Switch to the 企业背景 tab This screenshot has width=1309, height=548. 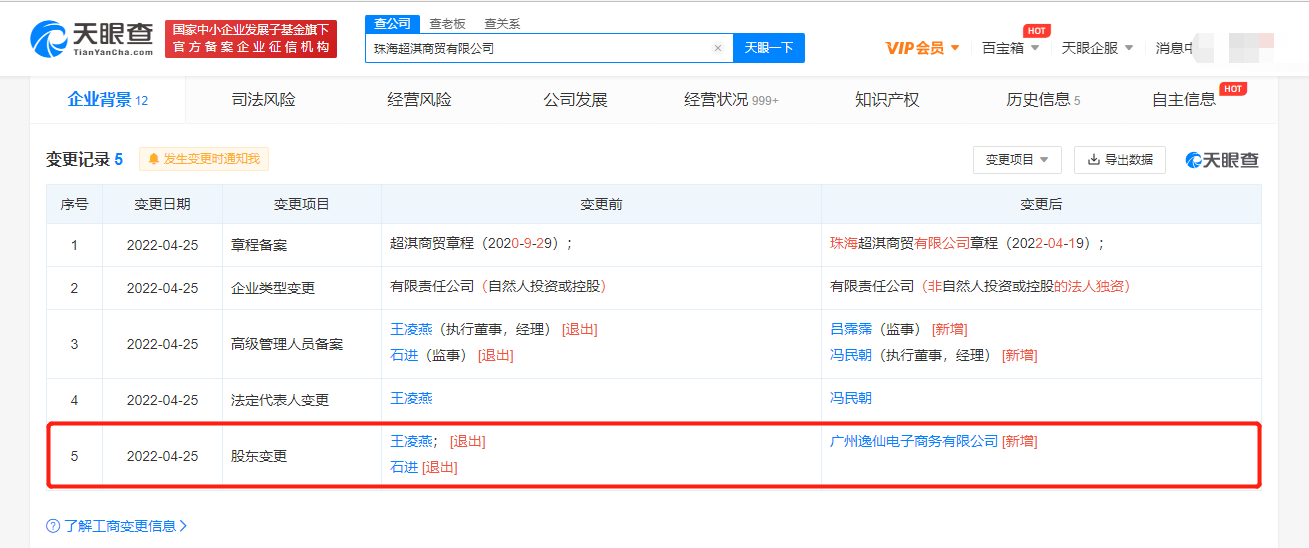point(107,100)
